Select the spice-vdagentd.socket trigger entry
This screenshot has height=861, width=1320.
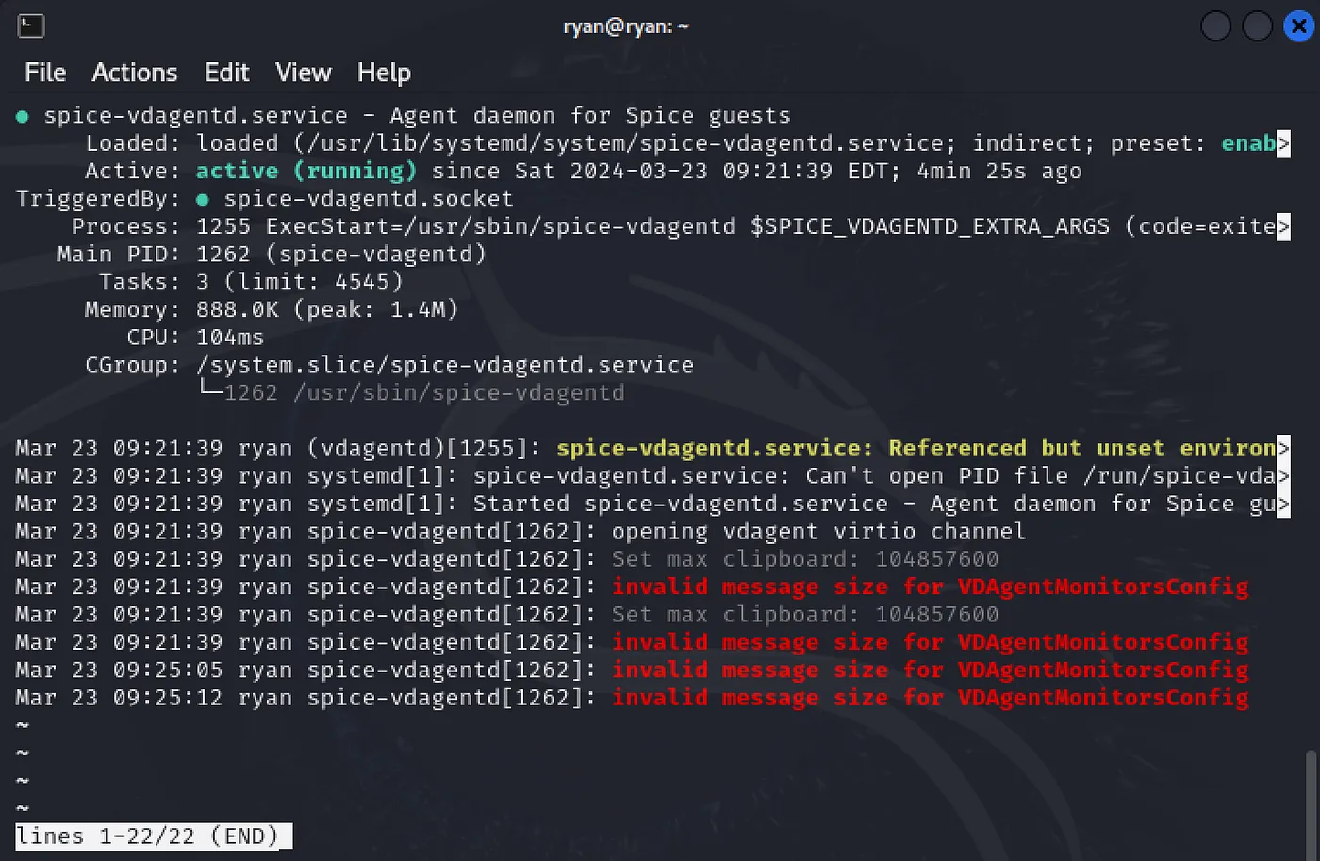[368, 198]
